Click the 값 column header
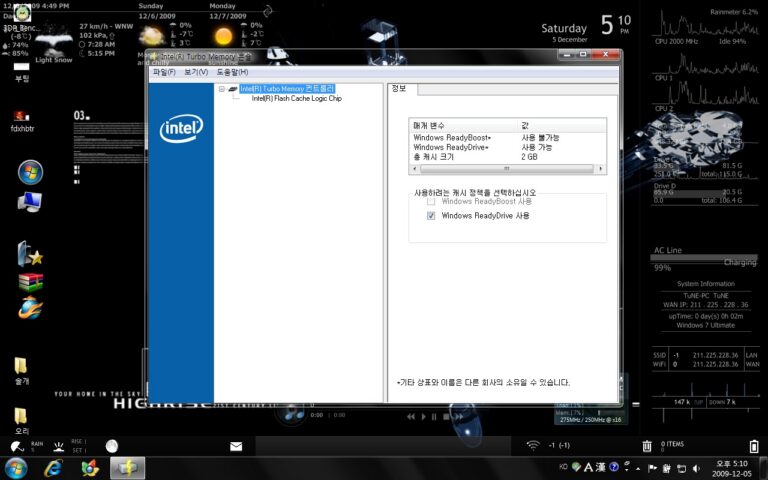 coord(562,126)
